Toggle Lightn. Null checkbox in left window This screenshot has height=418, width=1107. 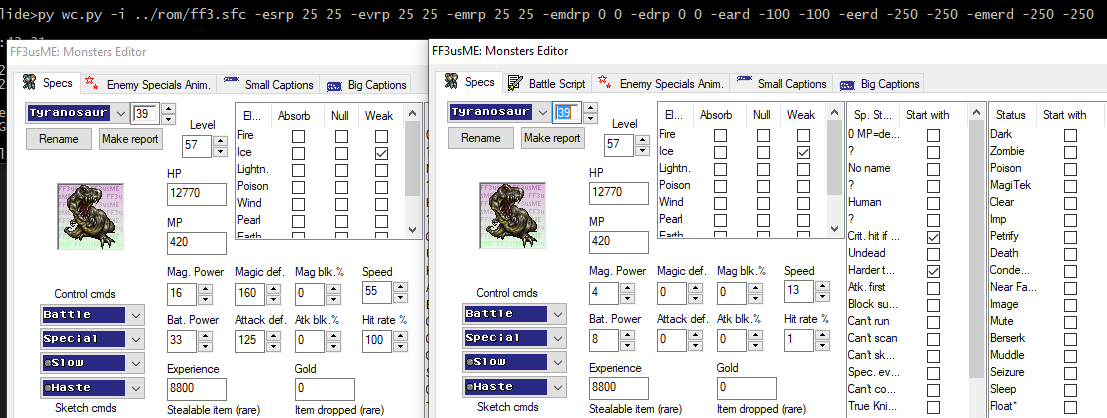click(x=341, y=170)
